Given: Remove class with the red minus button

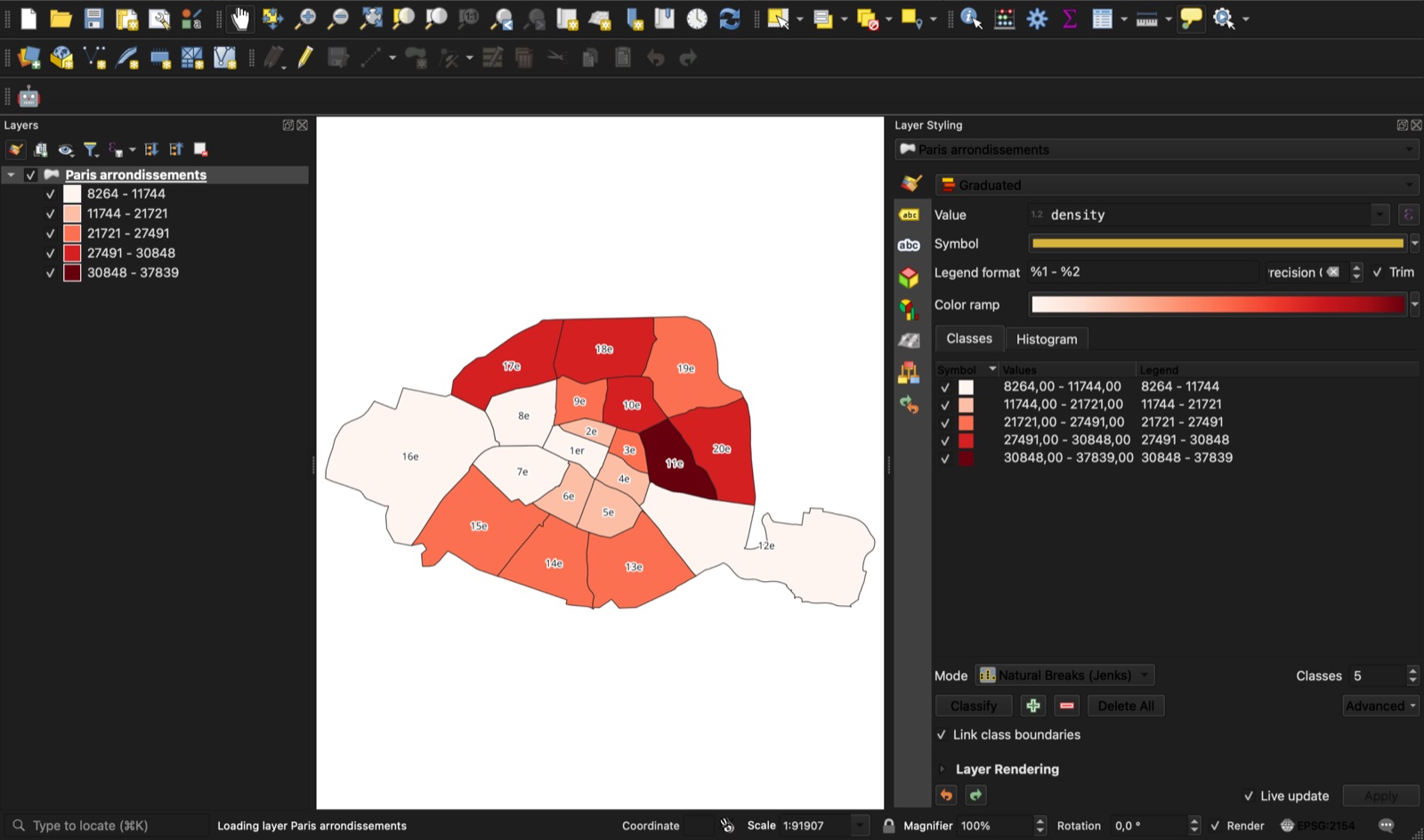Looking at the screenshot, I should (x=1066, y=706).
